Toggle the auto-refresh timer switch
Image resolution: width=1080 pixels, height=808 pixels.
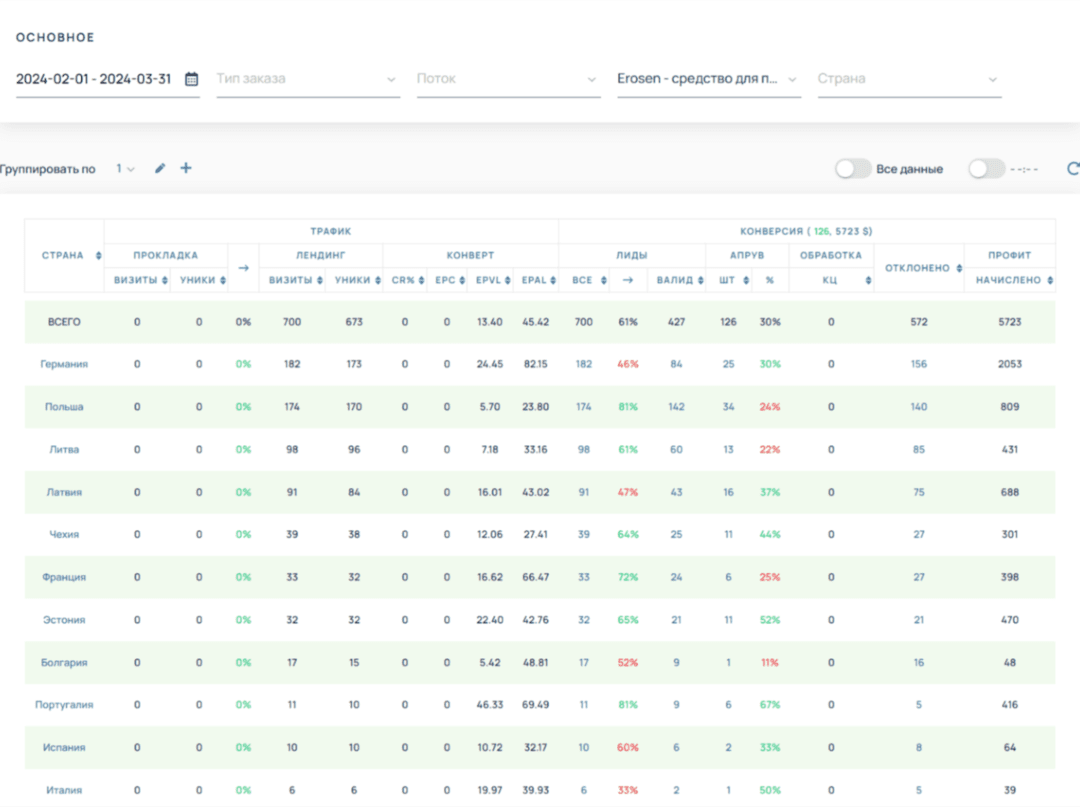click(985, 169)
